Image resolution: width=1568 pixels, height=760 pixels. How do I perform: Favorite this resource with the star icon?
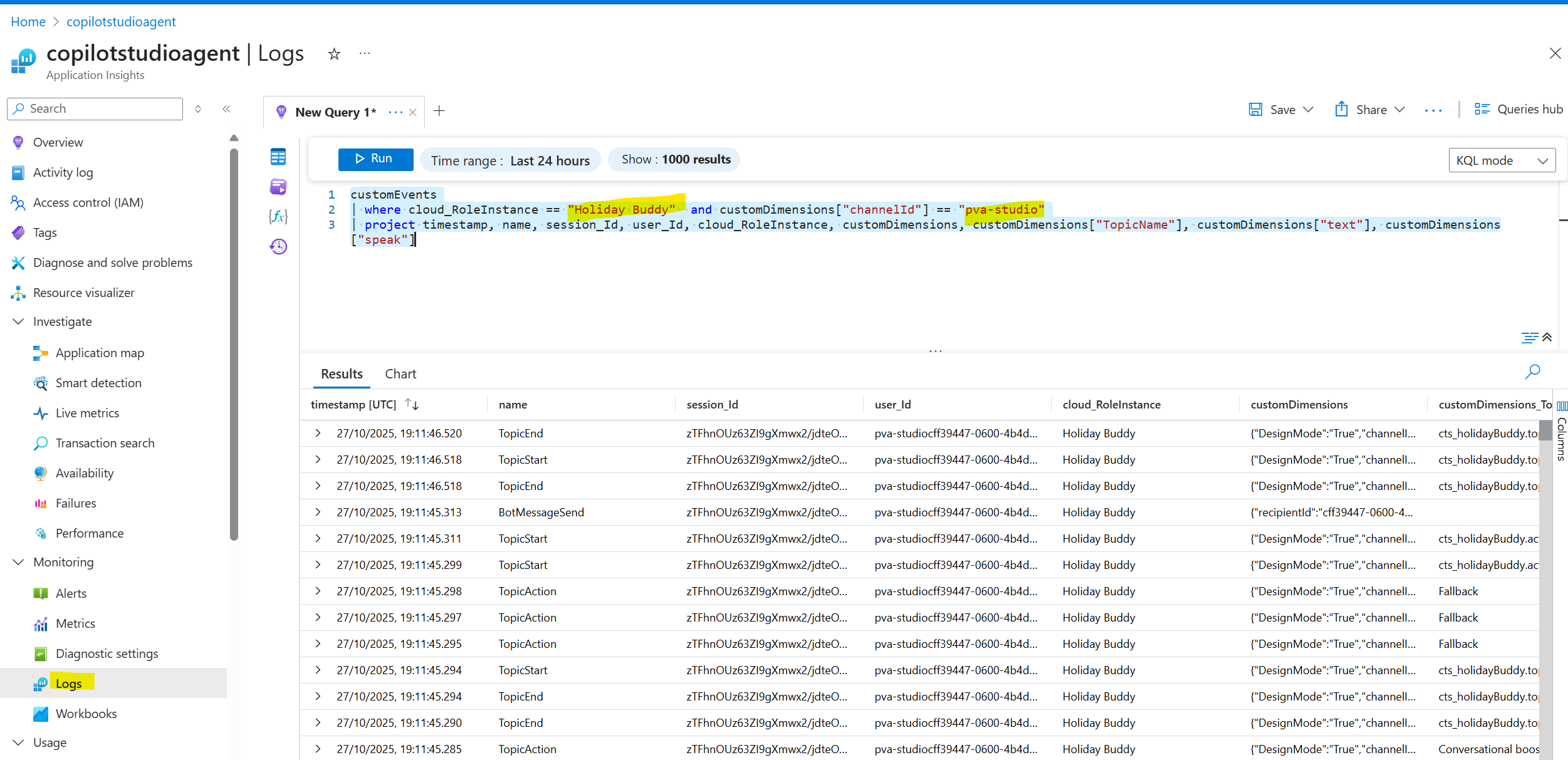pos(334,54)
